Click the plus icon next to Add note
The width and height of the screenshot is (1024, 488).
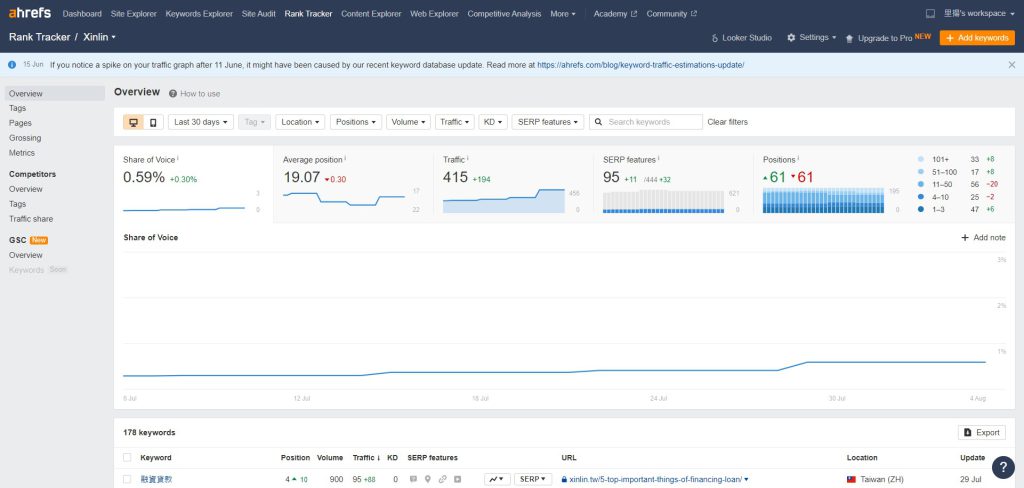pos(965,238)
